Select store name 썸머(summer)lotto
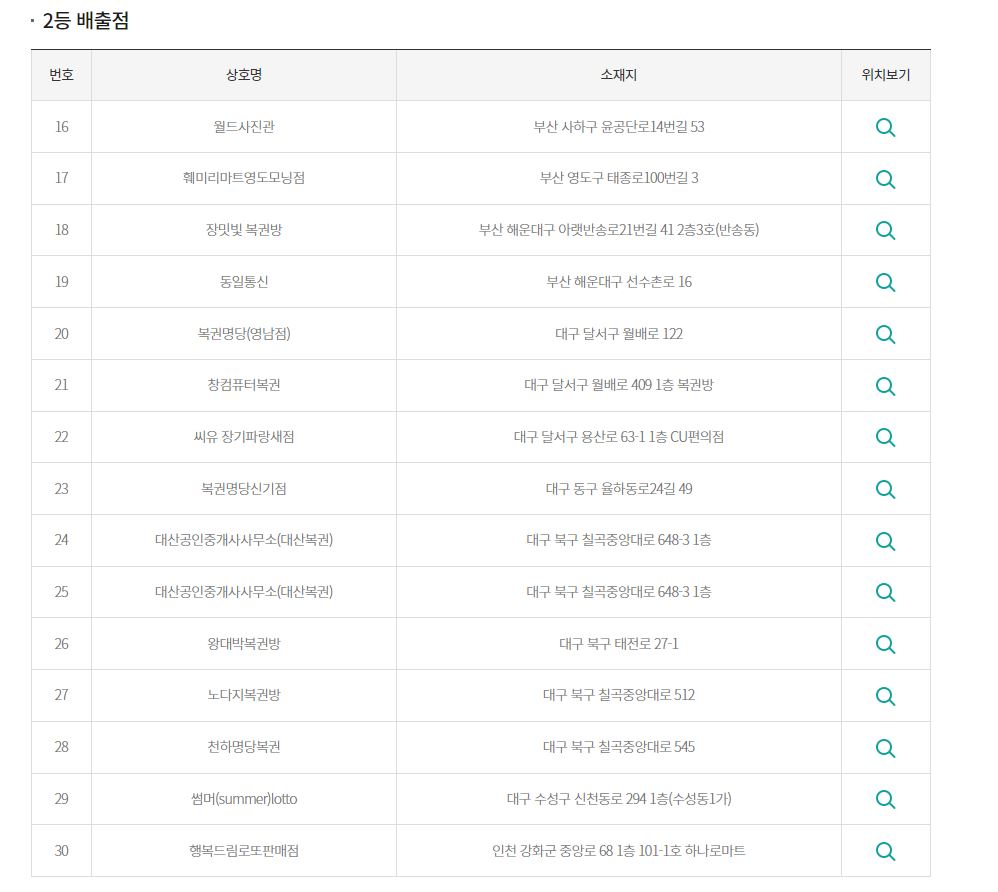The height and width of the screenshot is (892, 998). [244, 798]
